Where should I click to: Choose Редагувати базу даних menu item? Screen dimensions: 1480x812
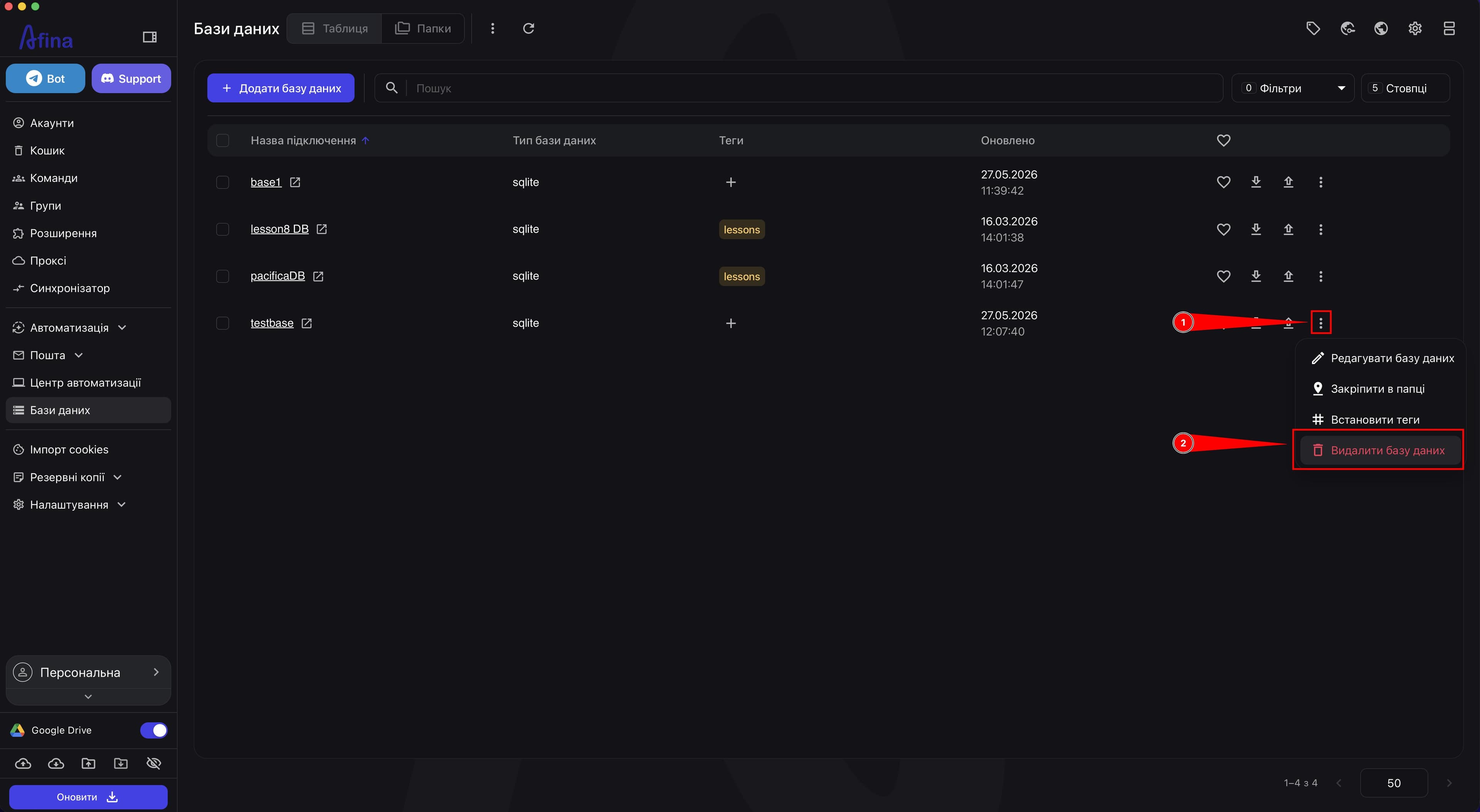1382,358
